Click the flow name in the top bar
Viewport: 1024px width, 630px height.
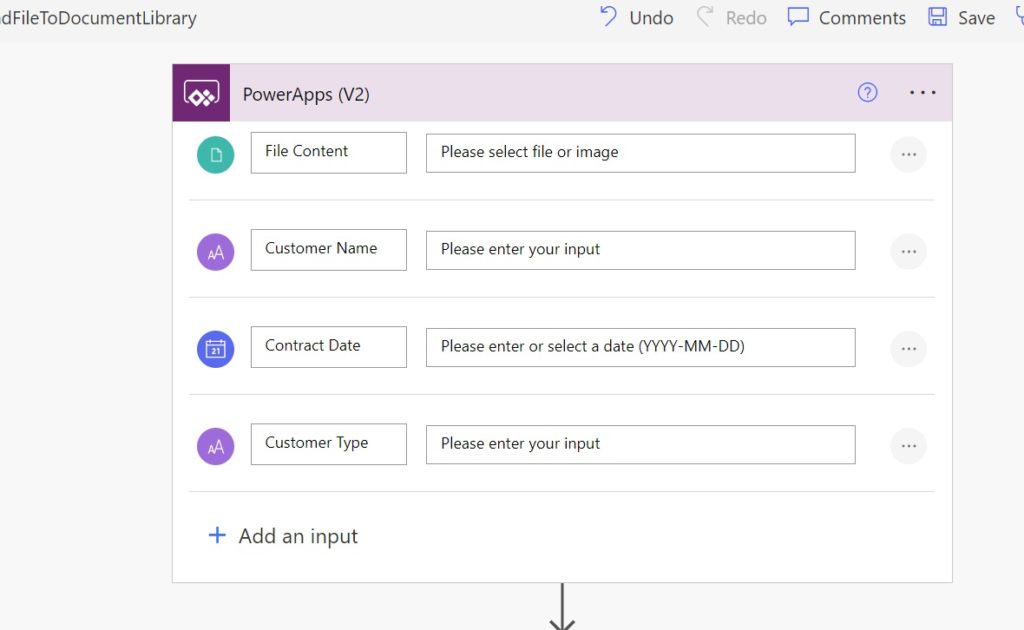click(100, 17)
